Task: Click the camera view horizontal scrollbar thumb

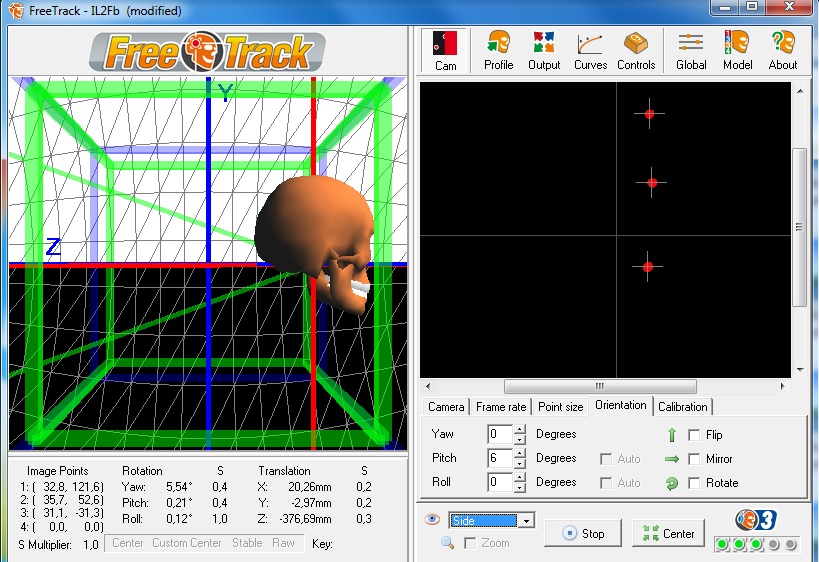Action: click(x=600, y=387)
